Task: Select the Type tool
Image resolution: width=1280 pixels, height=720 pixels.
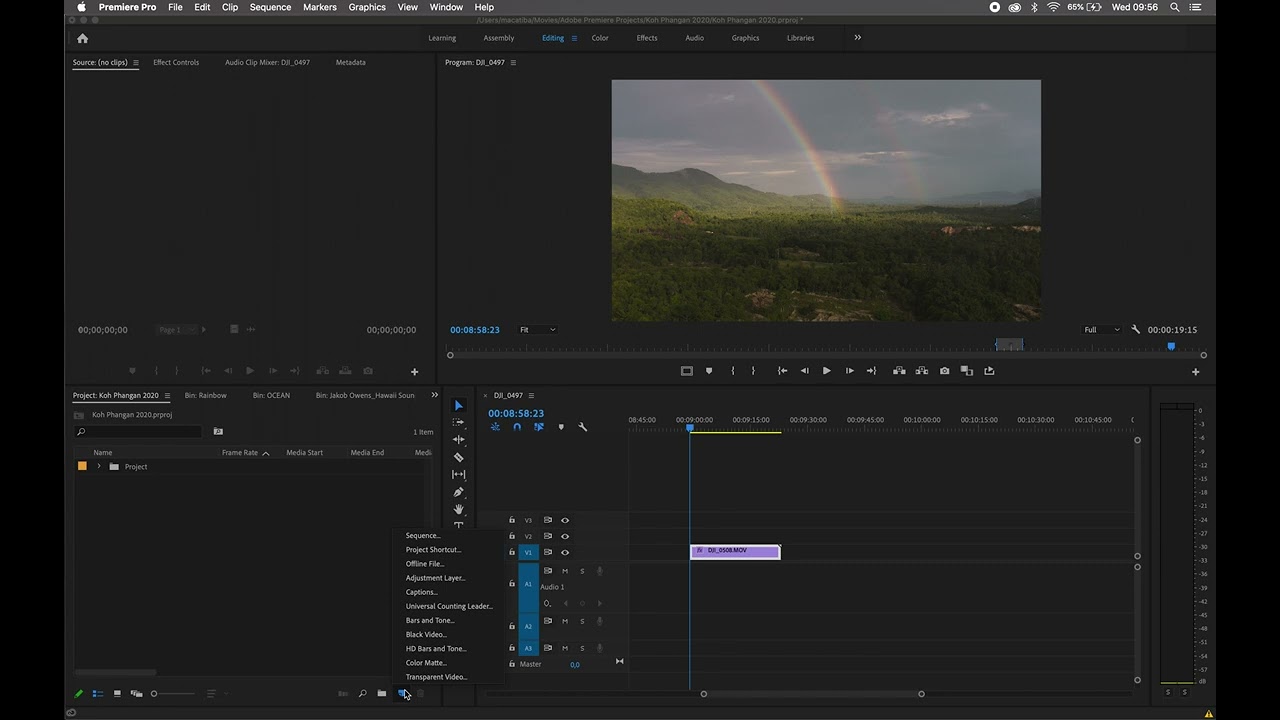Action: click(x=458, y=525)
